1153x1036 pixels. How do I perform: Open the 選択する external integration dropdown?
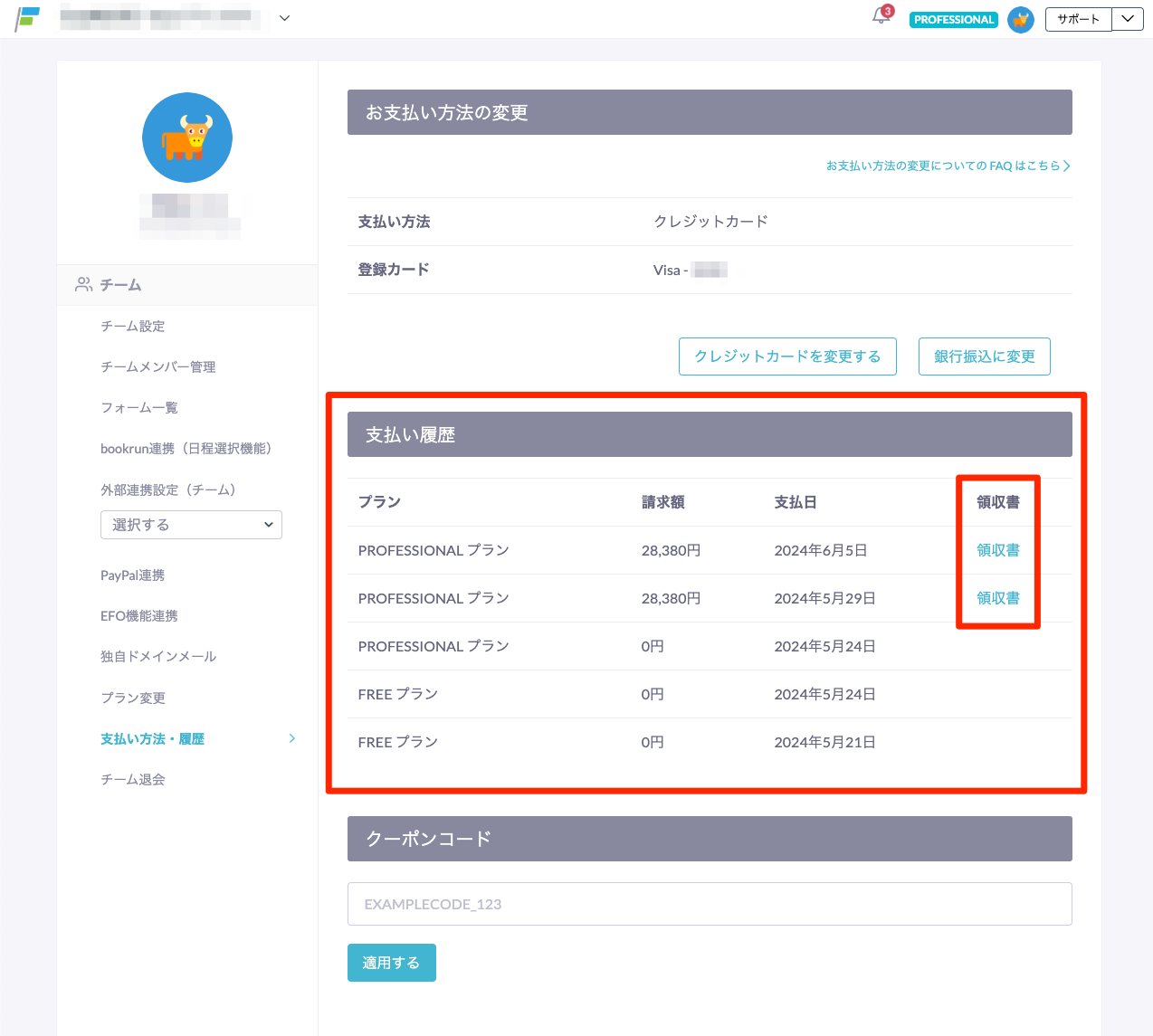pos(191,525)
